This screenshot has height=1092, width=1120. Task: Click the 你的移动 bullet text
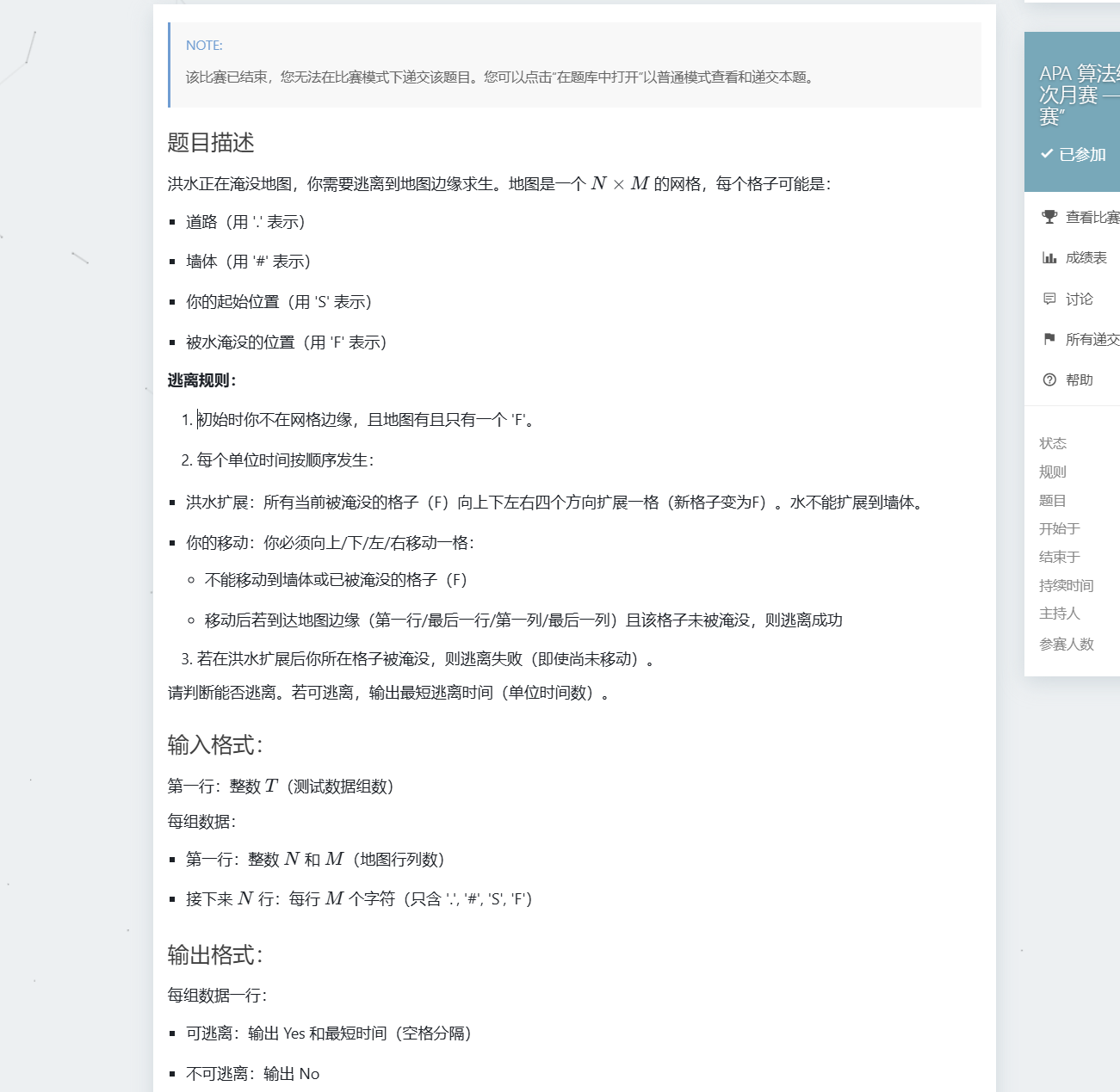331,543
